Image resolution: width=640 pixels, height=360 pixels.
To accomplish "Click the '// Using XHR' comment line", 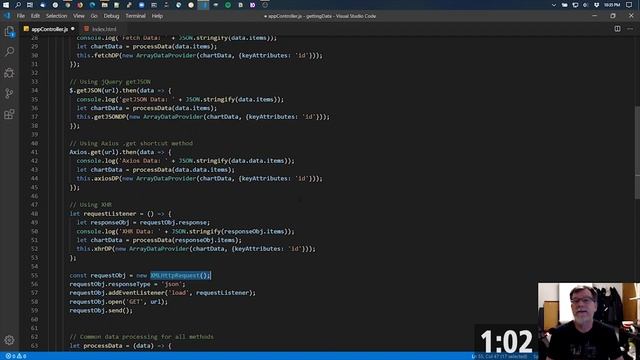I will pyautogui.click(x=91, y=205).
